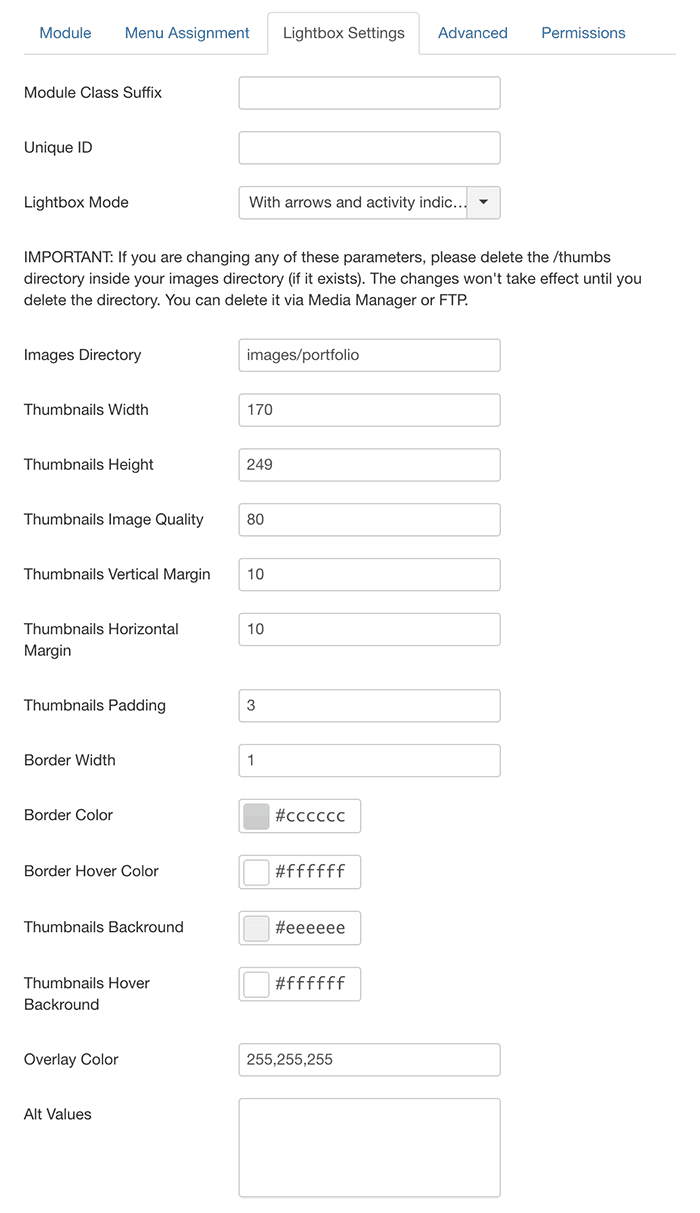Switch to the Permissions tab
Screen dimensions: 700x1213
pyautogui.click(x=583, y=33)
